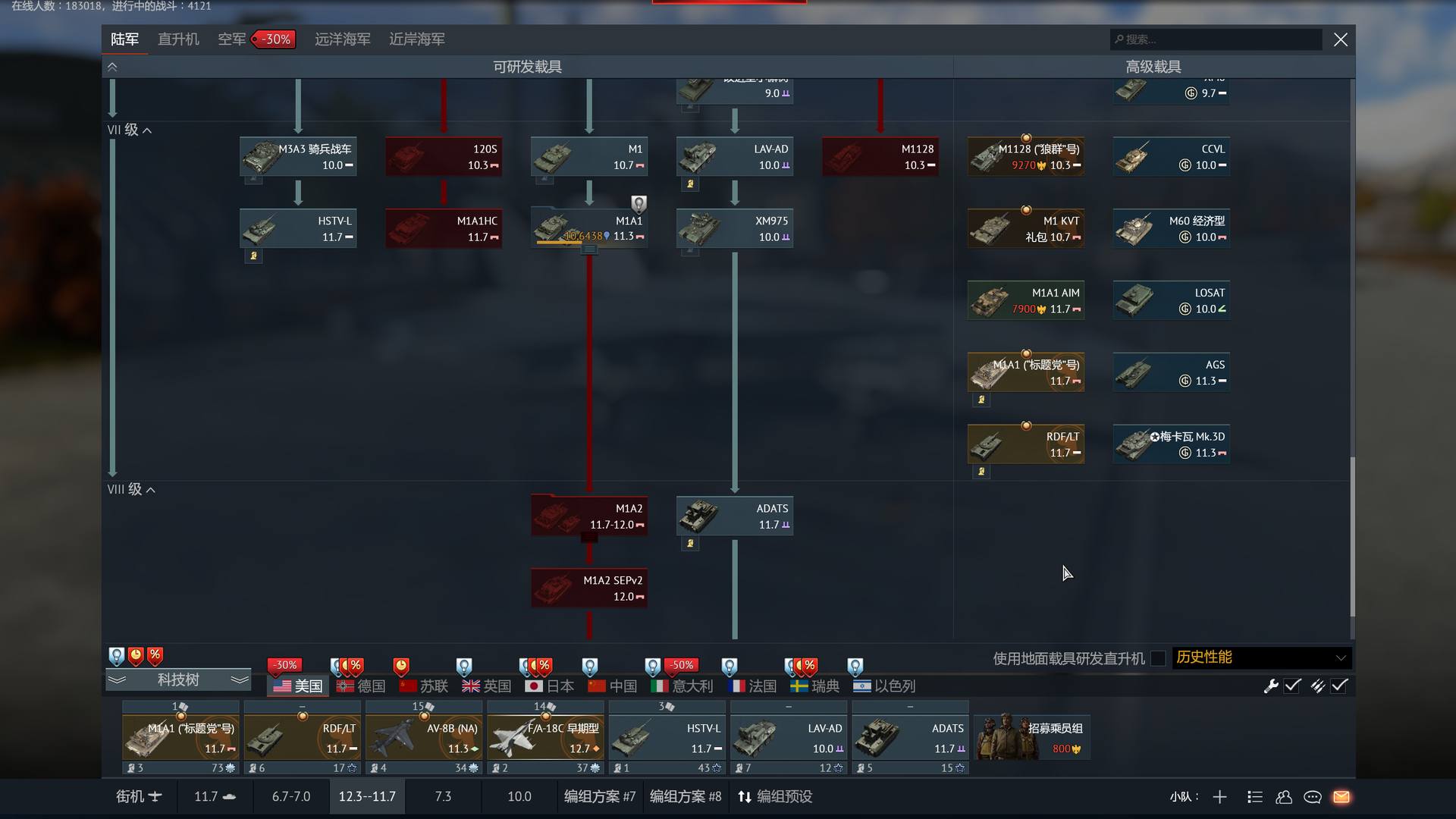1456x819 pixels.
Task: Collapse the 科技树 panel left chevron
Action: click(x=117, y=679)
